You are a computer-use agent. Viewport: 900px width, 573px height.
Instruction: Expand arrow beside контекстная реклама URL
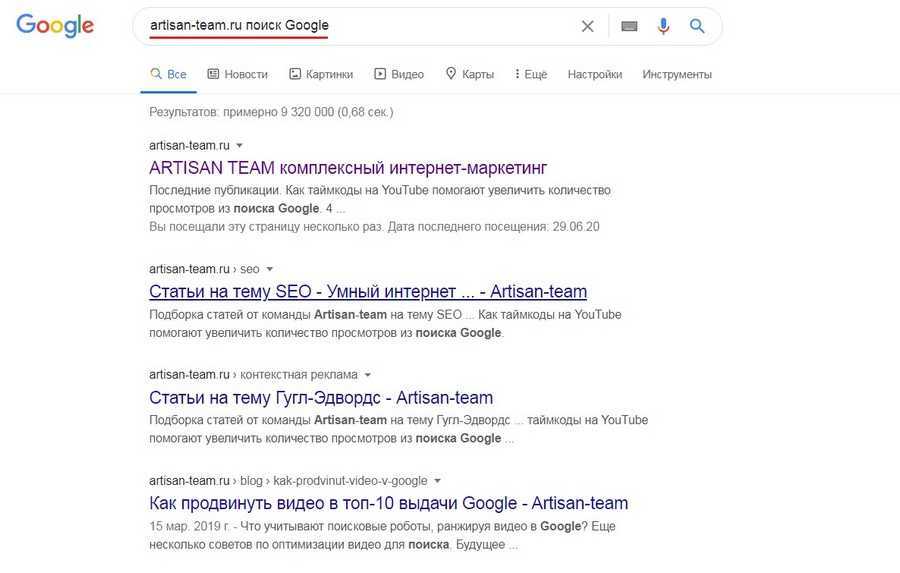click(368, 375)
